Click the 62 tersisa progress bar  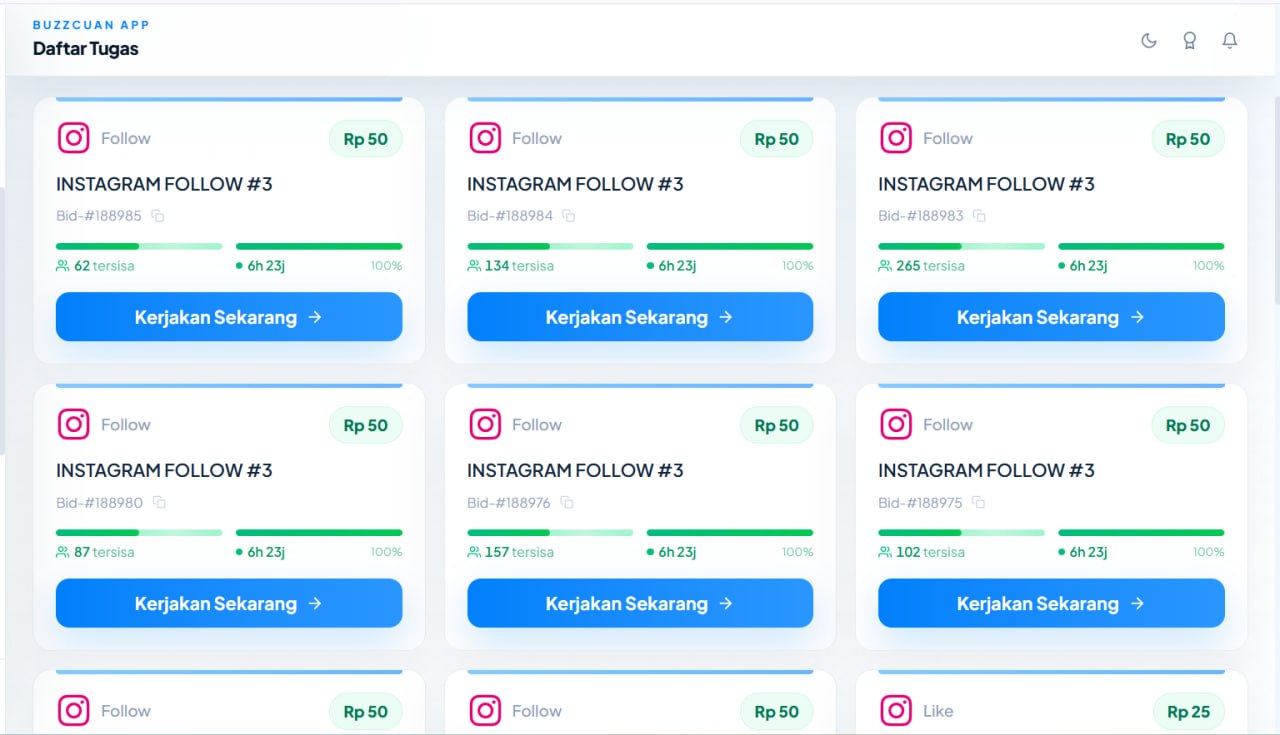click(x=139, y=246)
